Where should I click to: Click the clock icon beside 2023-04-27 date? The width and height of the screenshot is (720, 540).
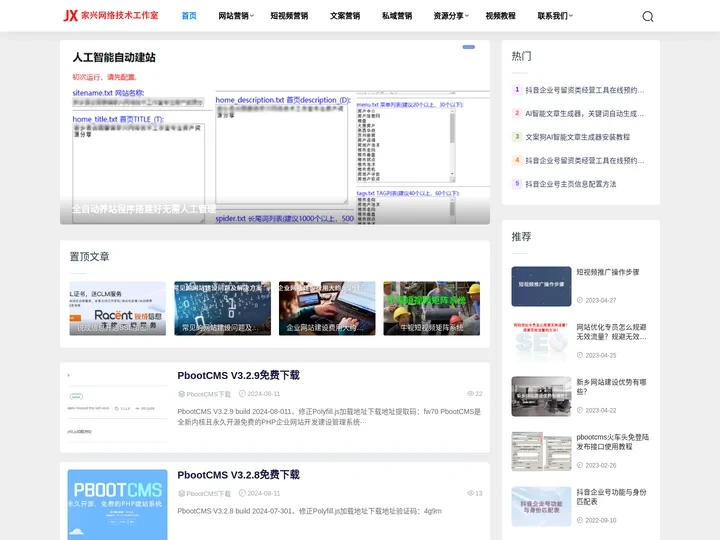click(x=580, y=300)
